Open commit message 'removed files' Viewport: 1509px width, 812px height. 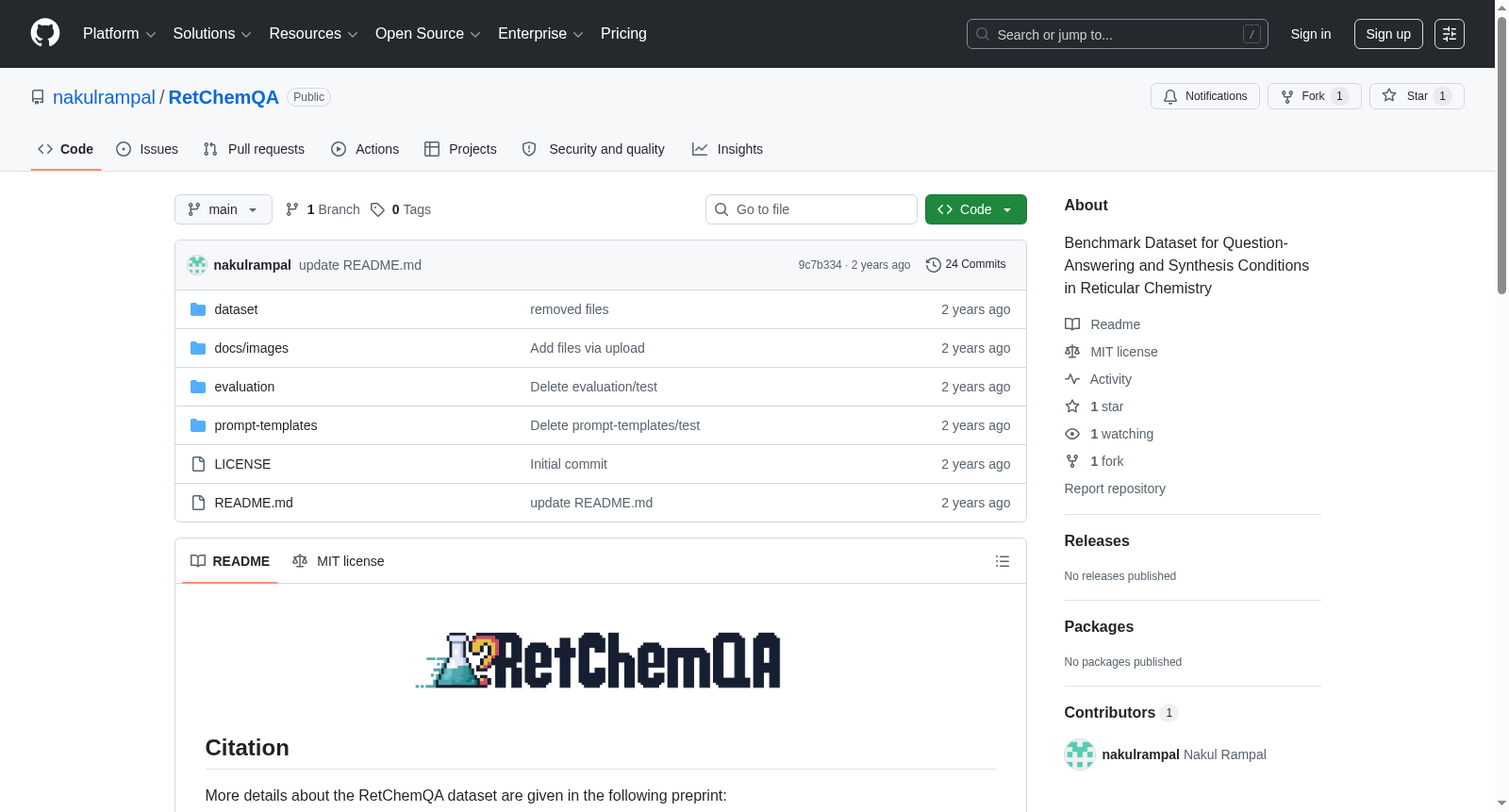pyautogui.click(x=570, y=309)
